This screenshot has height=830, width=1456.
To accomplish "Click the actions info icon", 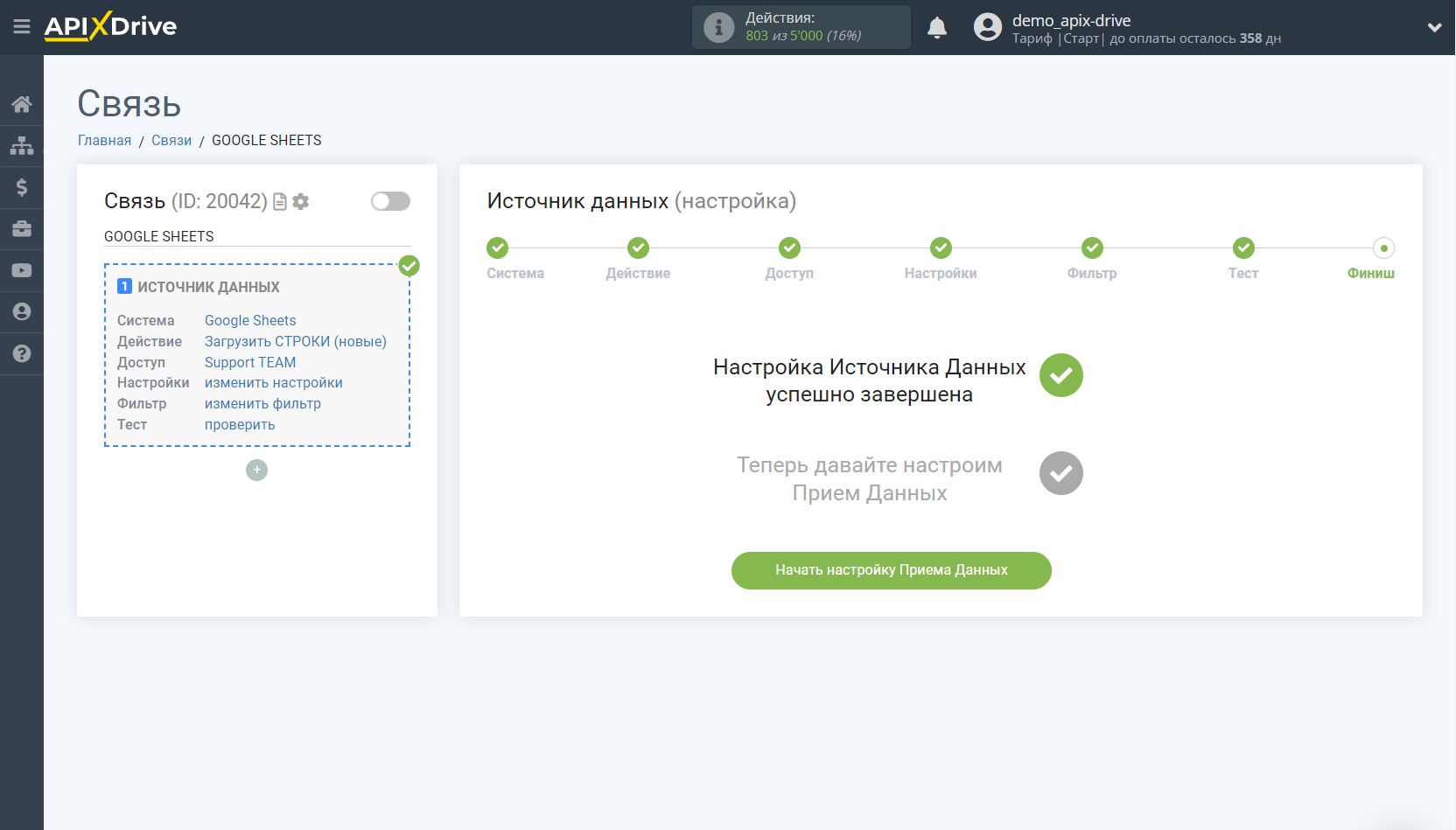I will pos(718,27).
